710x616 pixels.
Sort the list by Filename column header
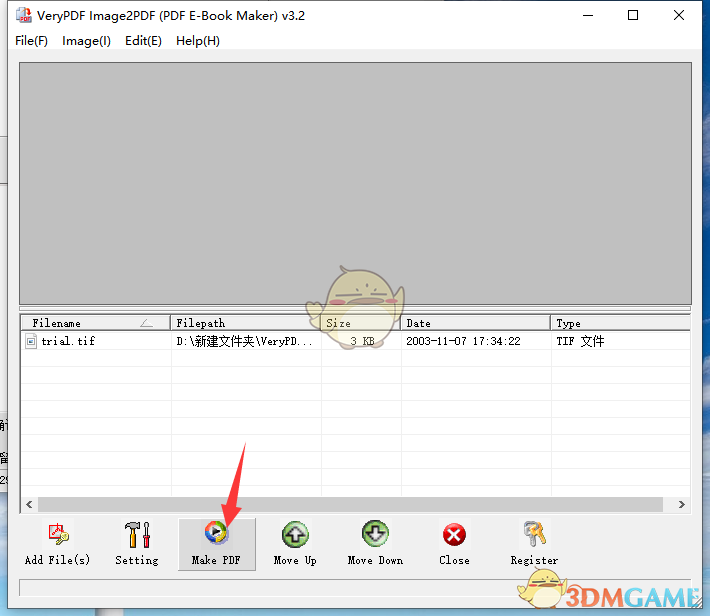click(x=96, y=323)
